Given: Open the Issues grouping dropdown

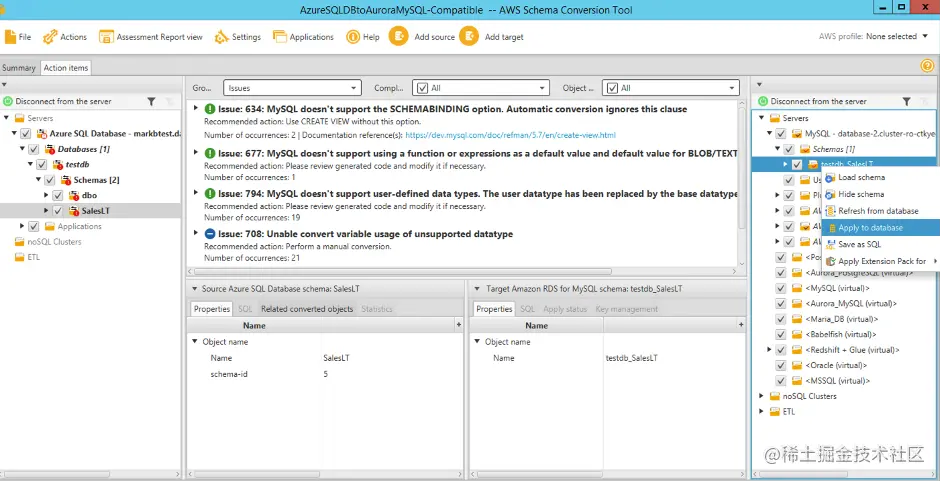Looking at the screenshot, I should 292,88.
